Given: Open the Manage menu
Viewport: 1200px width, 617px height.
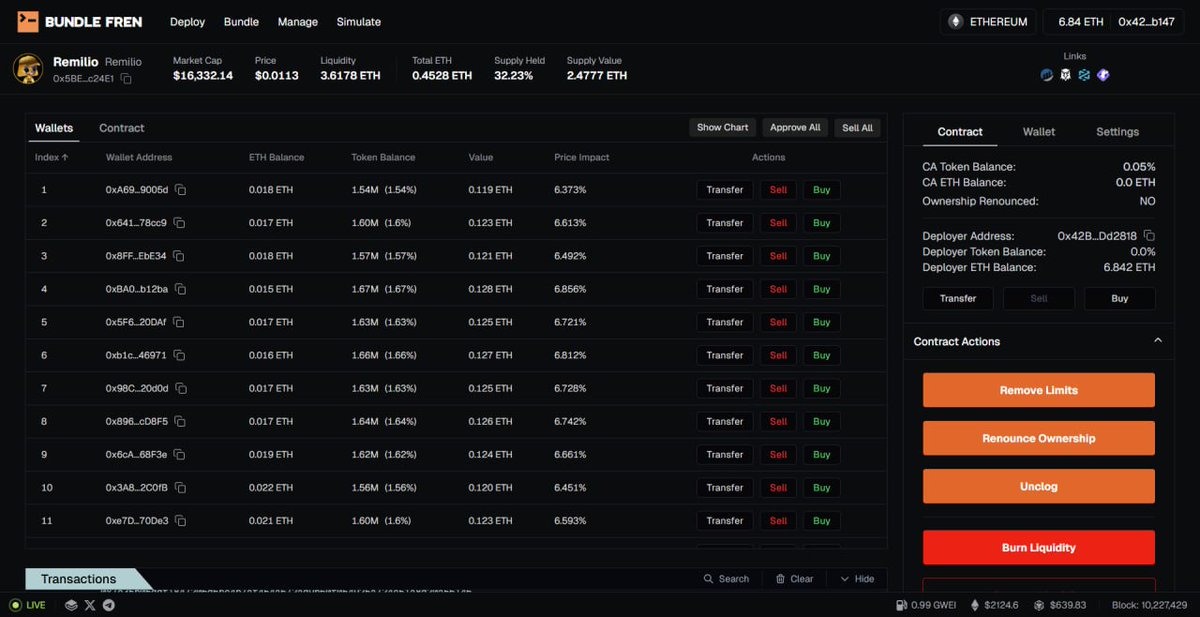Looking at the screenshot, I should 298,22.
